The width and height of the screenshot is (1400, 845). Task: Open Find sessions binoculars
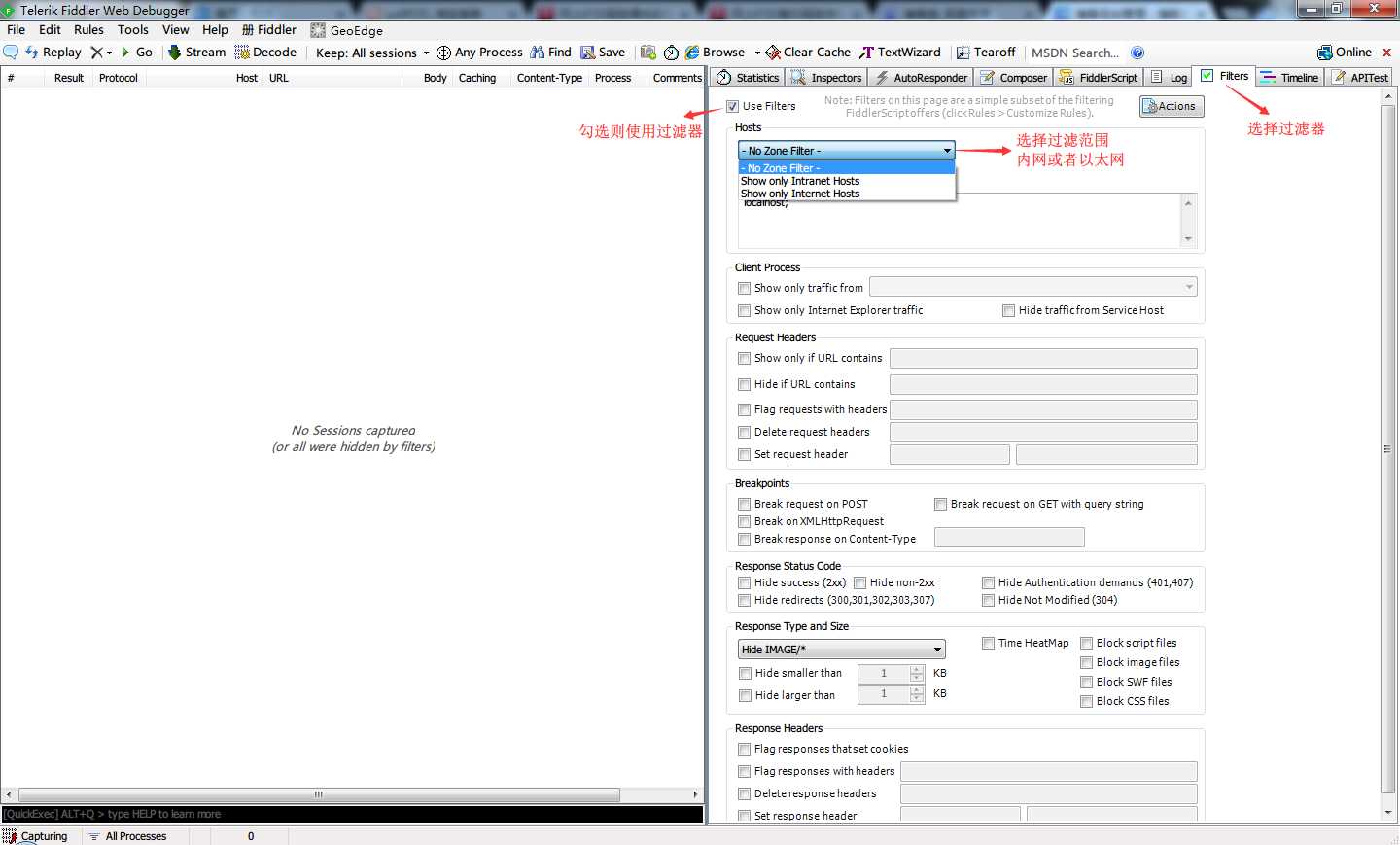pyautogui.click(x=550, y=52)
